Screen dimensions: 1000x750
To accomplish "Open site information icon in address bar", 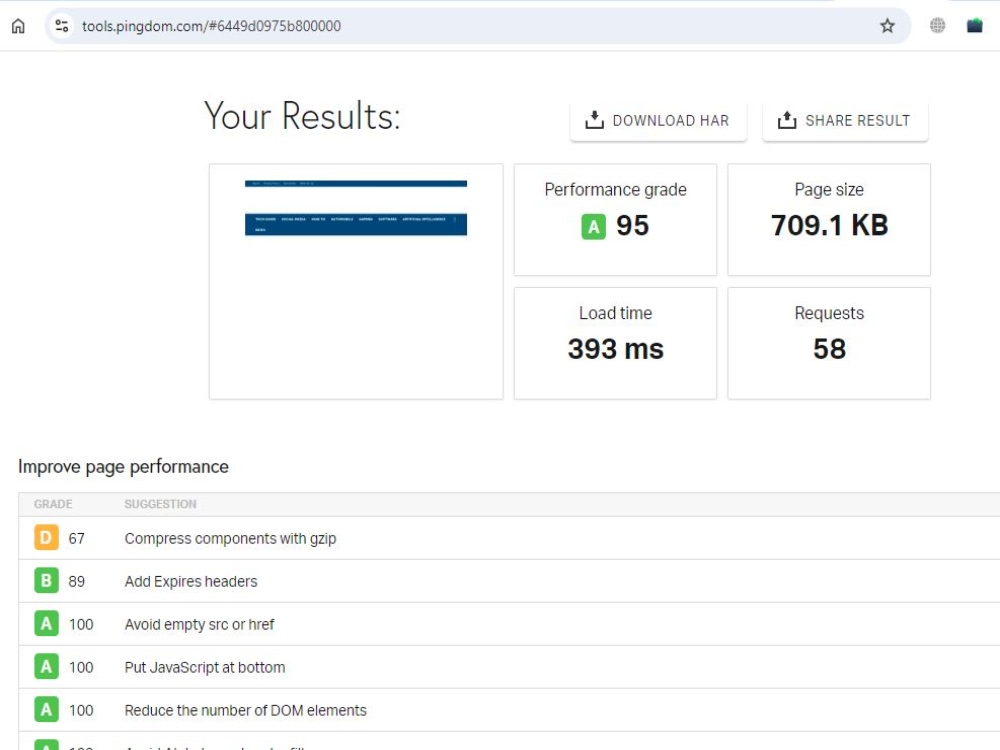I will 62,26.
